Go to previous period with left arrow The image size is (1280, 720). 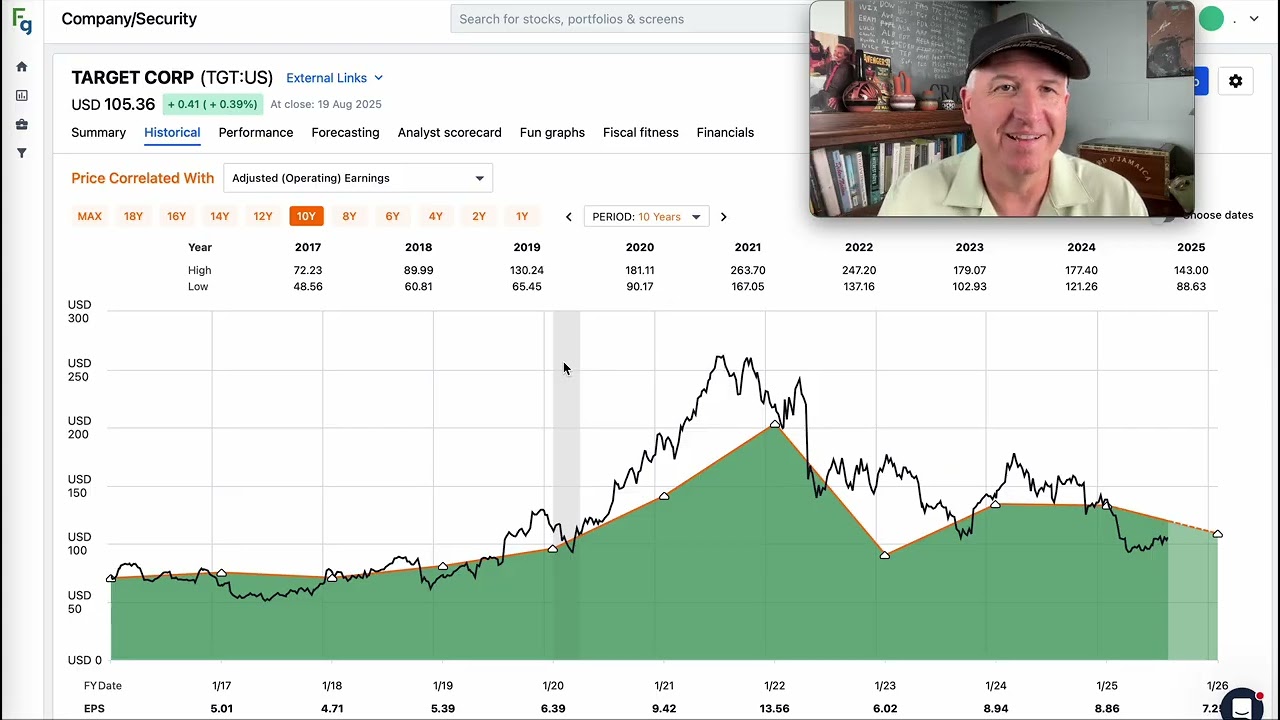click(x=569, y=217)
